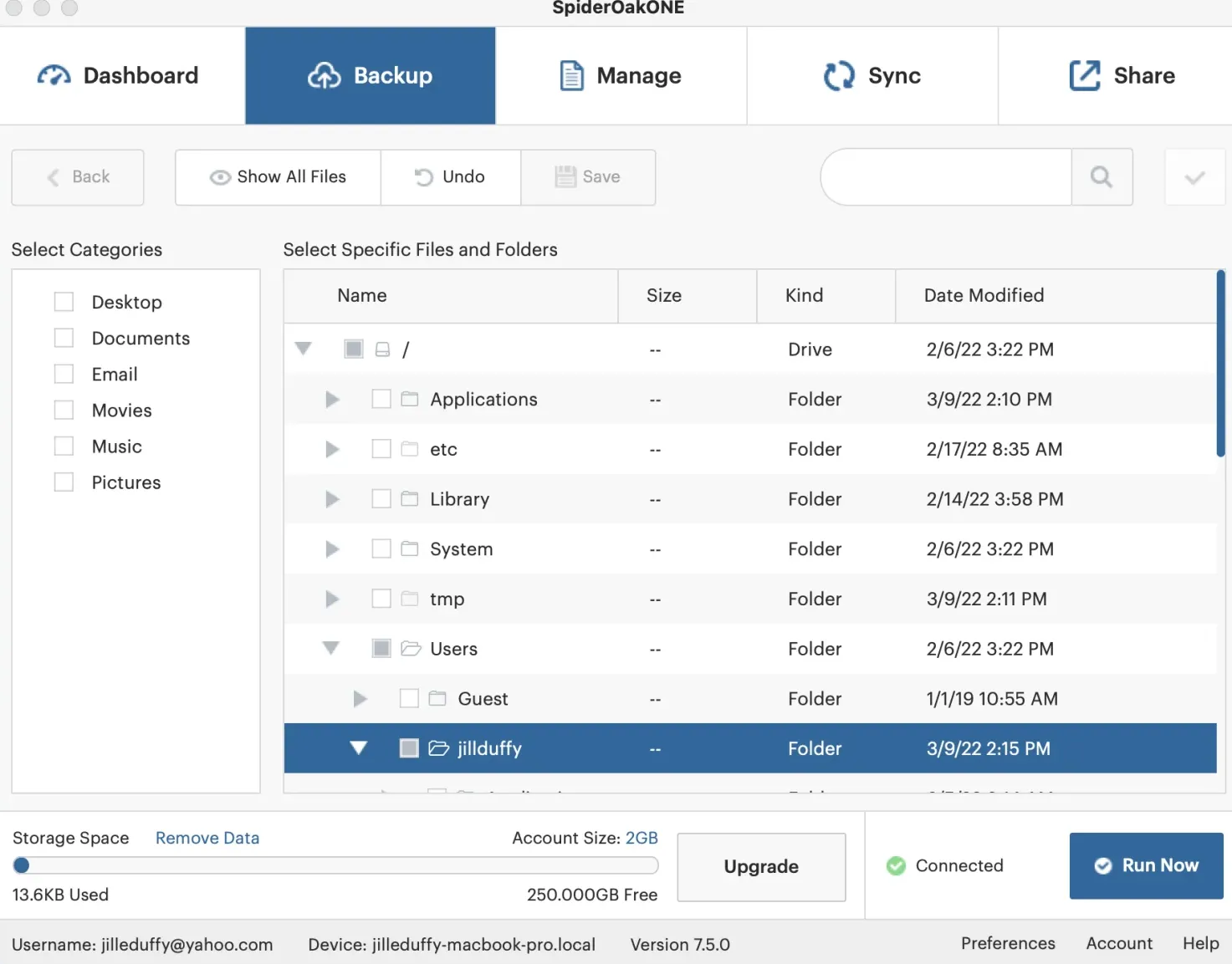1232x964 pixels.
Task: Sort by the Date Modified column header
Action: tap(1056, 296)
